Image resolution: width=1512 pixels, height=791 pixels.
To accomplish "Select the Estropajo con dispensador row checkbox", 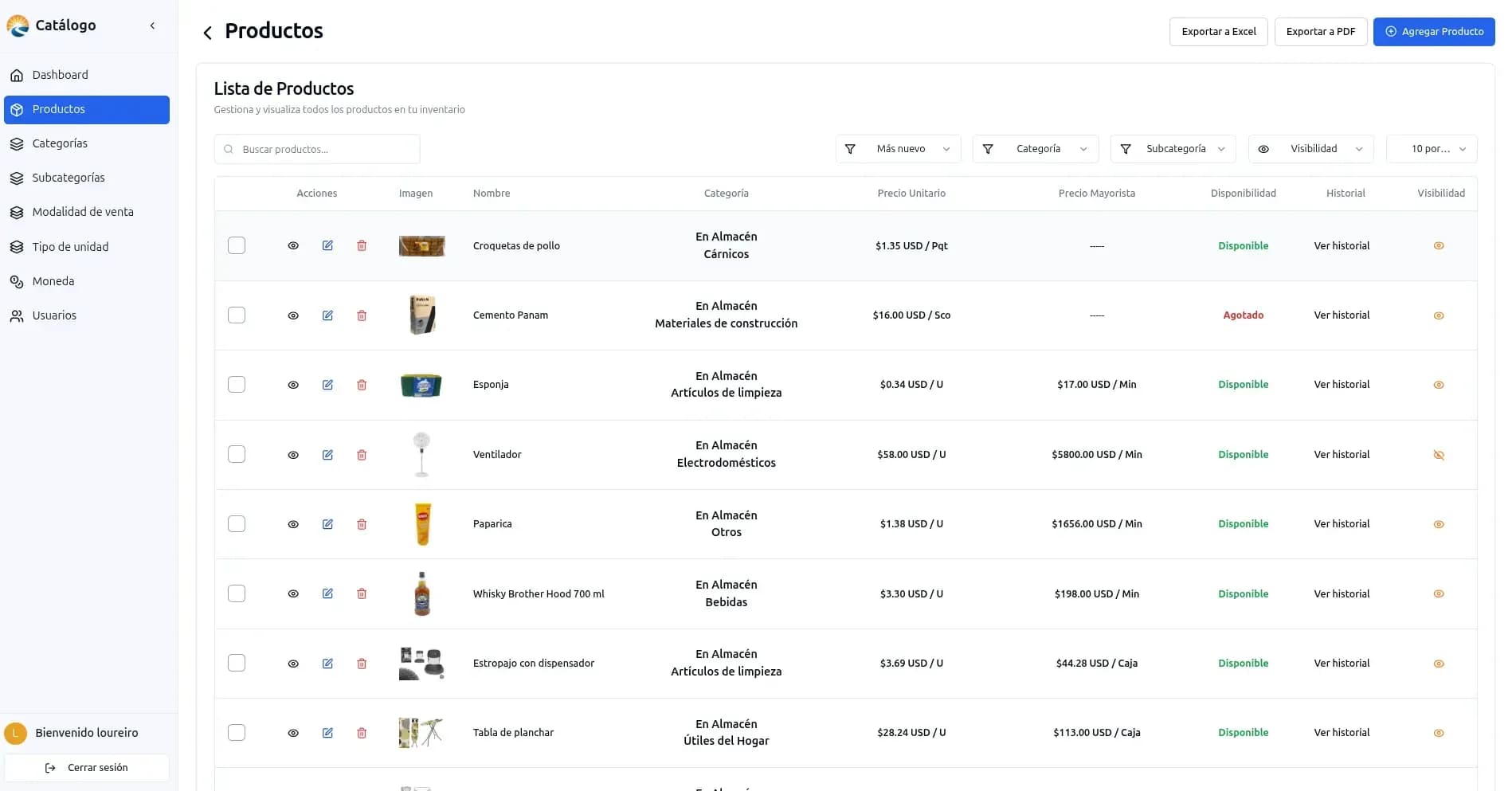I will (237, 663).
